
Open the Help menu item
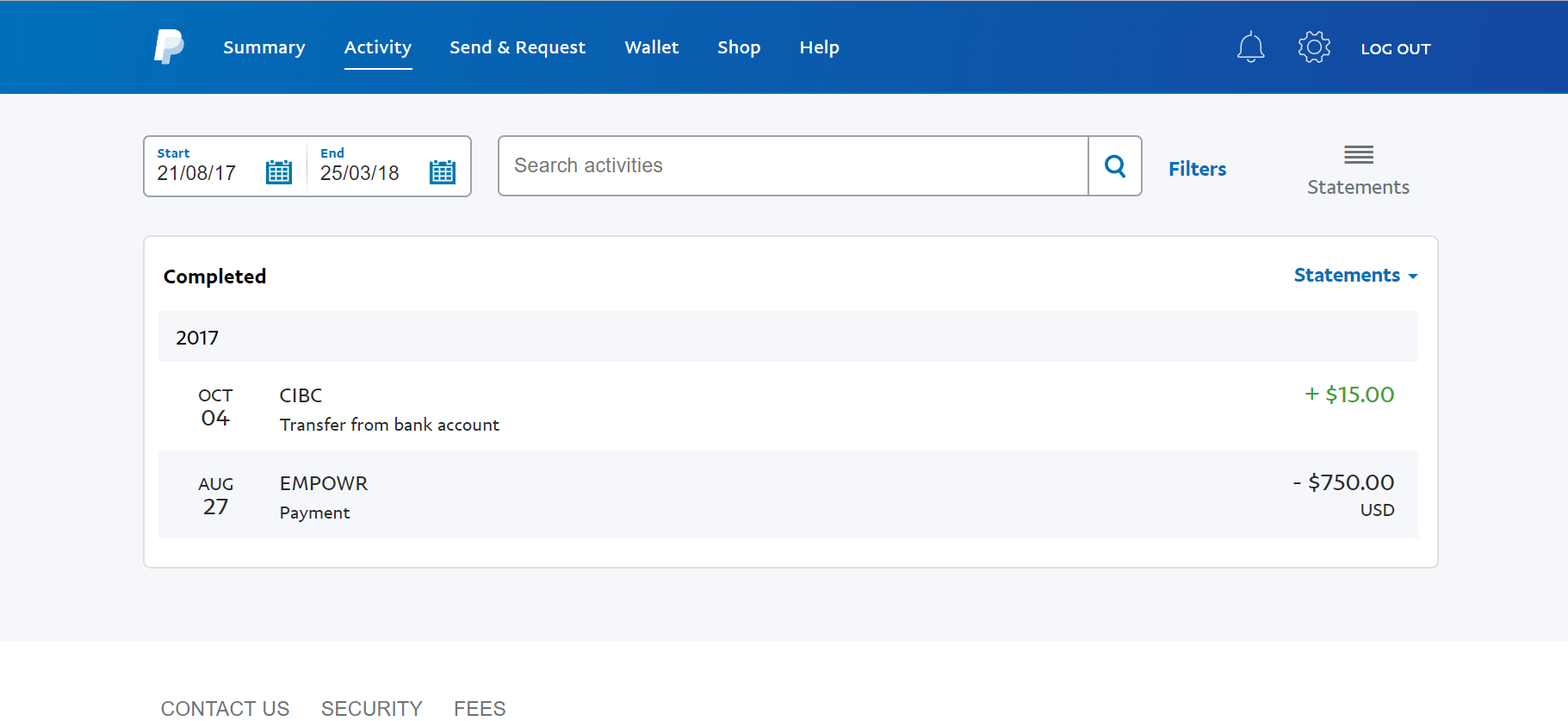[819, 47]
